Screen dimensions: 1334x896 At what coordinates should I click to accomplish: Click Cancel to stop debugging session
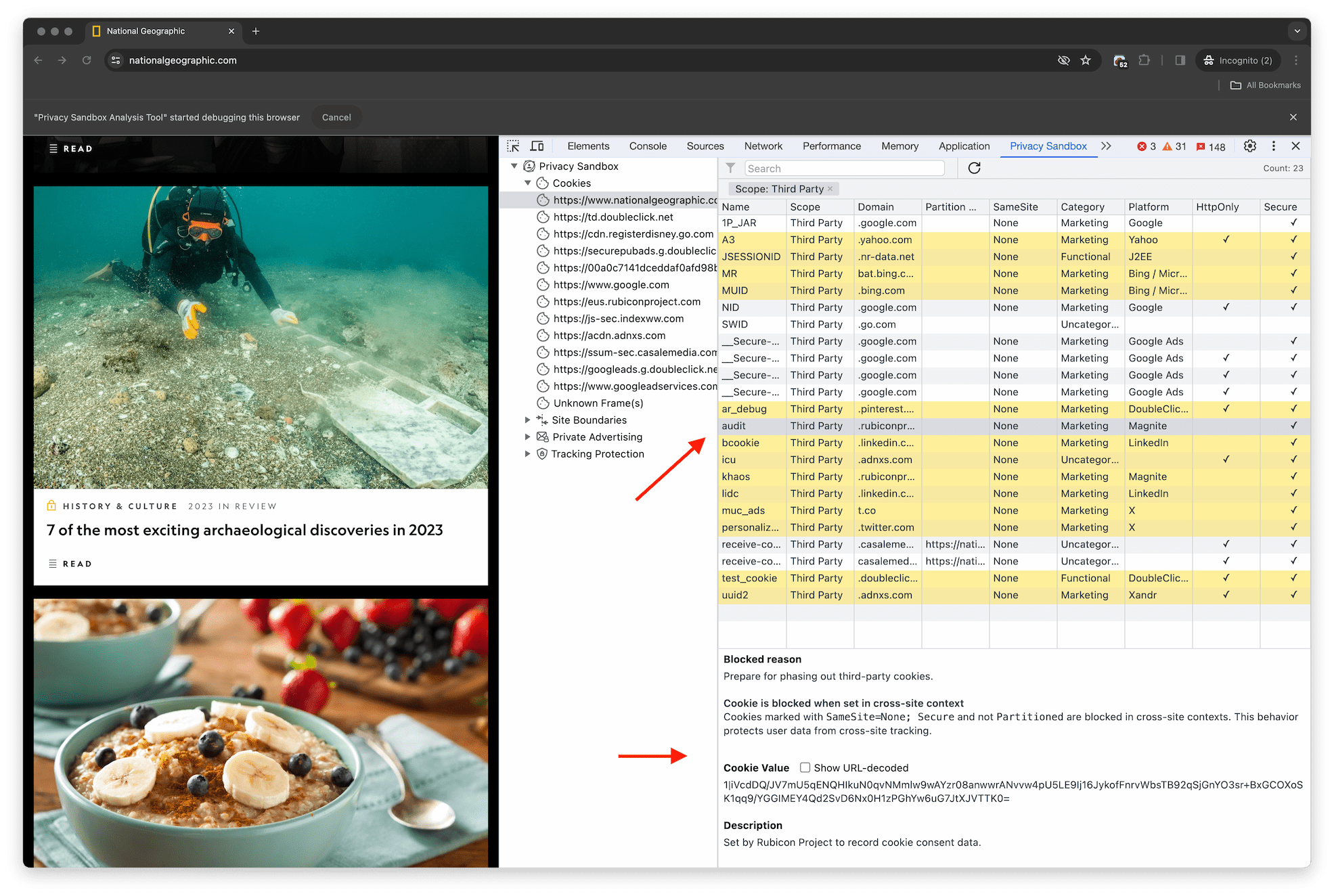click(x=336, y=118)
